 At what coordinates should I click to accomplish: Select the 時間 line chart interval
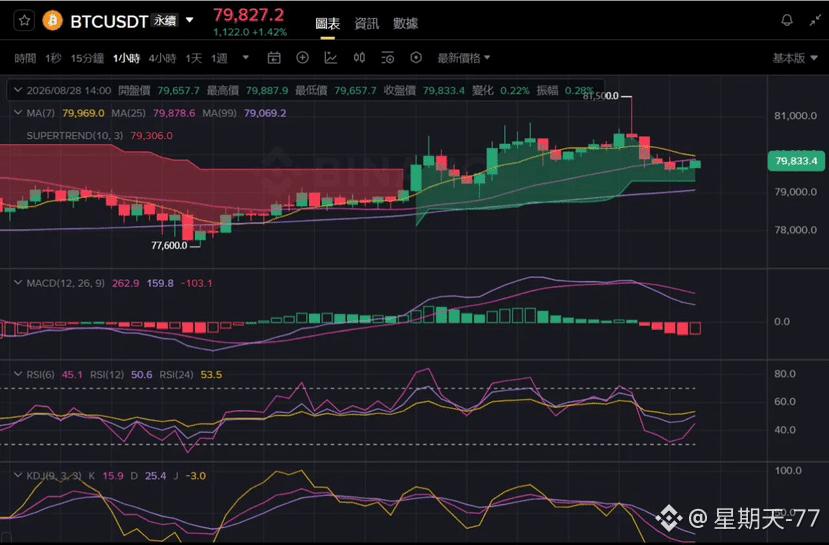coord(25,58)
